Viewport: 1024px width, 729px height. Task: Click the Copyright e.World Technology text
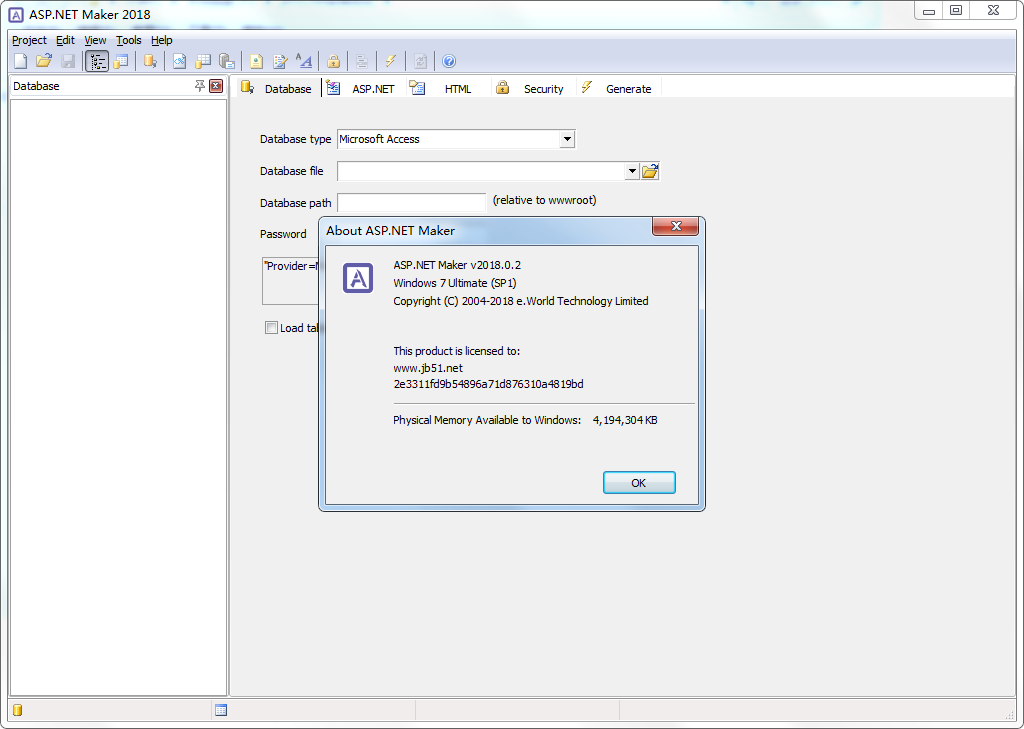click(x=520, y=301)
